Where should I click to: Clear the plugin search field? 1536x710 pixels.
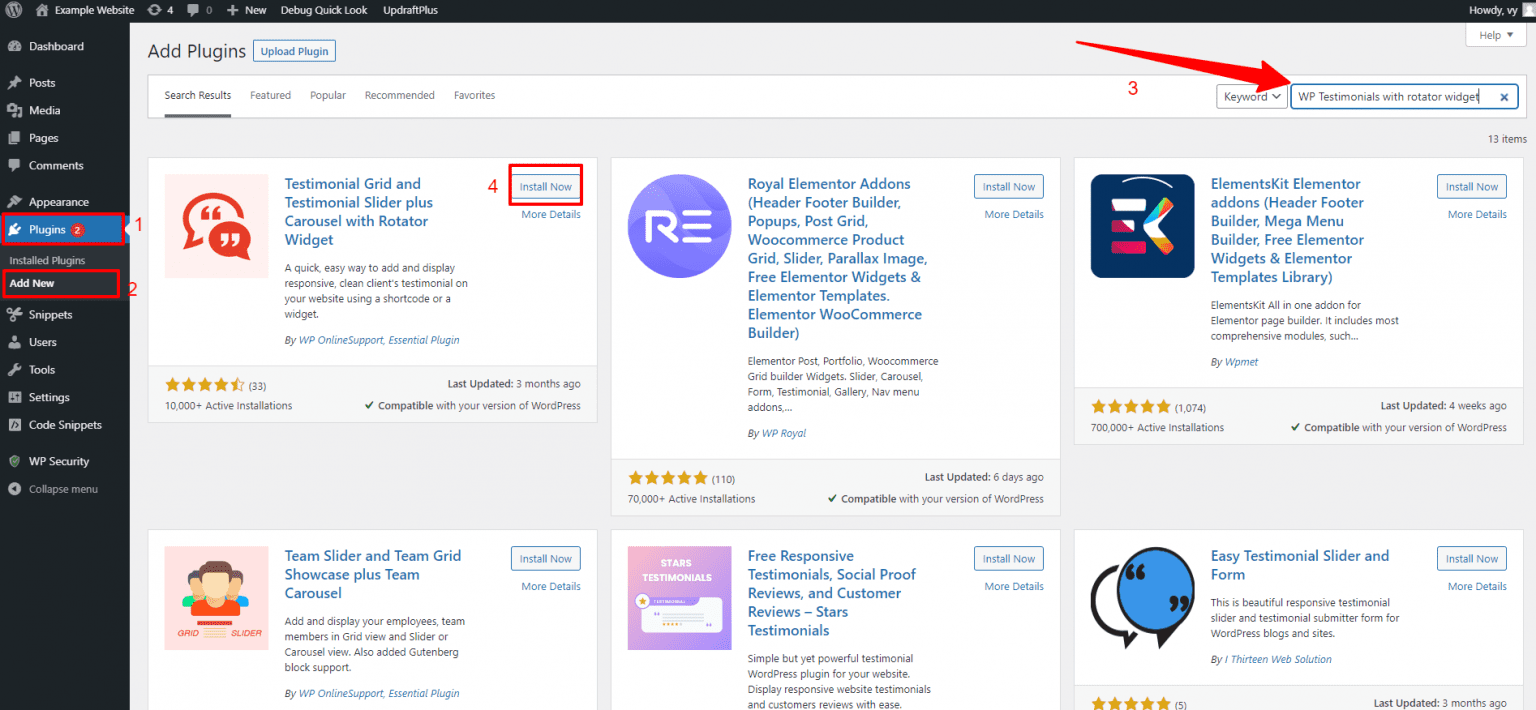pos(1504,96)
